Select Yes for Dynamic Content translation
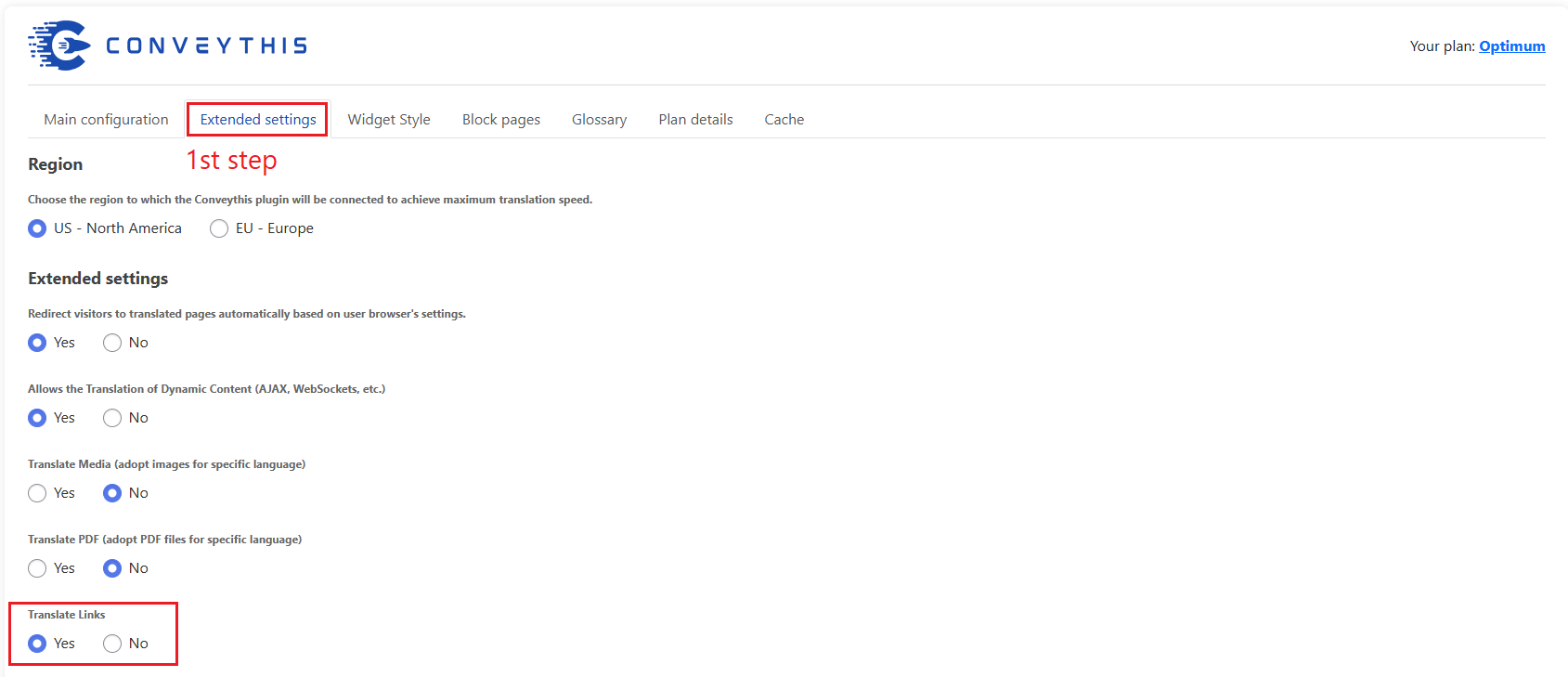The width and height of the screenshot is (1568, 677). (37, 418)
